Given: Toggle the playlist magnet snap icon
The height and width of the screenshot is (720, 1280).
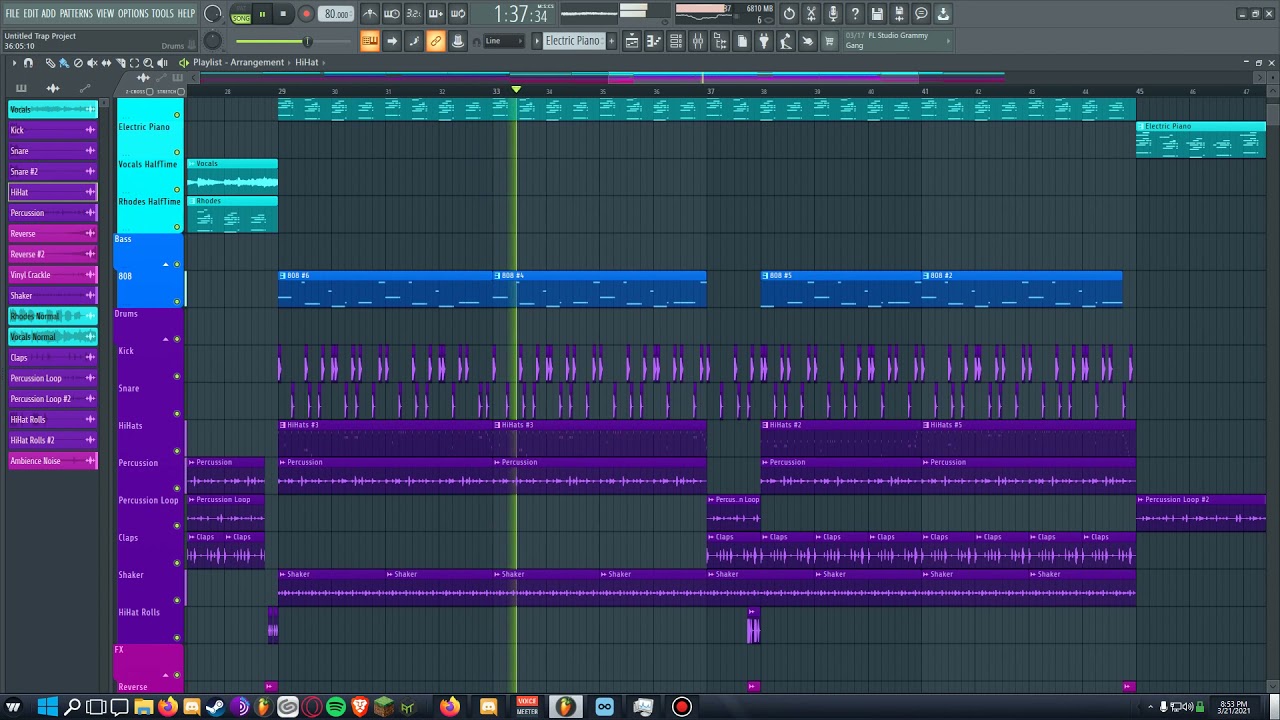Looking at the screenshot, I should (28, 63).
